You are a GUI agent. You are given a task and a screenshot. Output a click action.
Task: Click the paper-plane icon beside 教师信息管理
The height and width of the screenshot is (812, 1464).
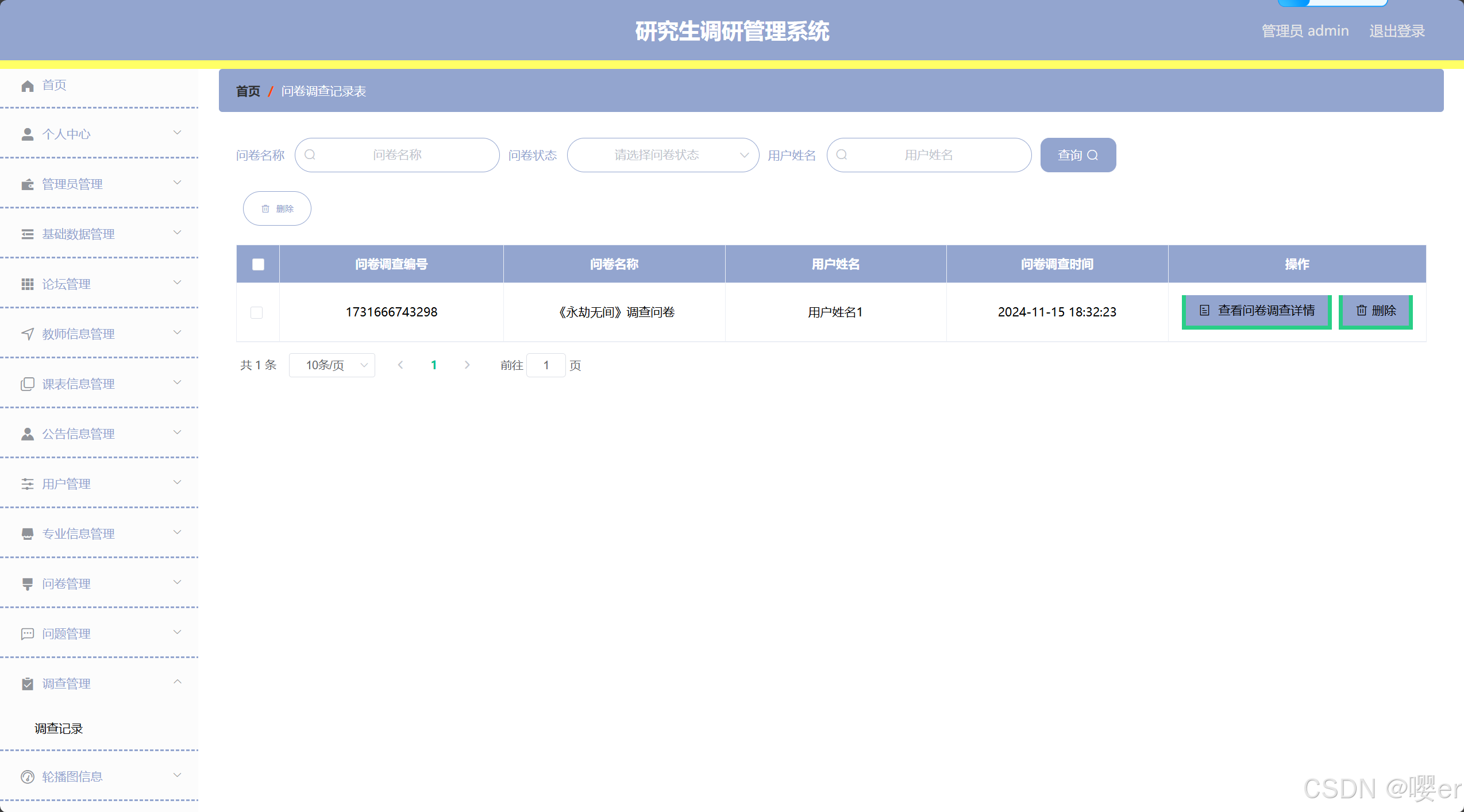click(x=27, y=334)
